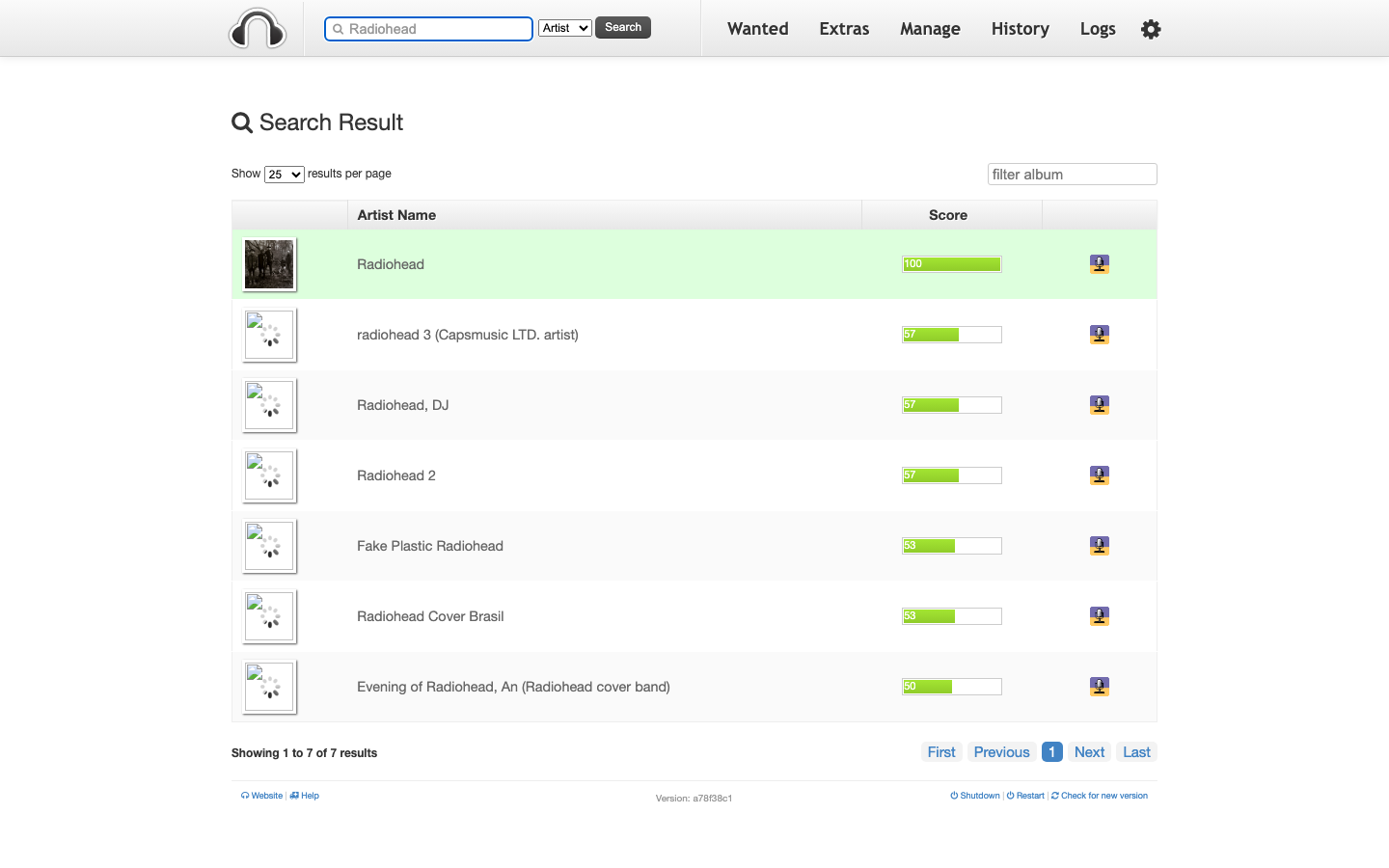Add Radiohead, DJ using its add icon
This screenshot has width=1389, height=868.
(x=1100, y=405)
